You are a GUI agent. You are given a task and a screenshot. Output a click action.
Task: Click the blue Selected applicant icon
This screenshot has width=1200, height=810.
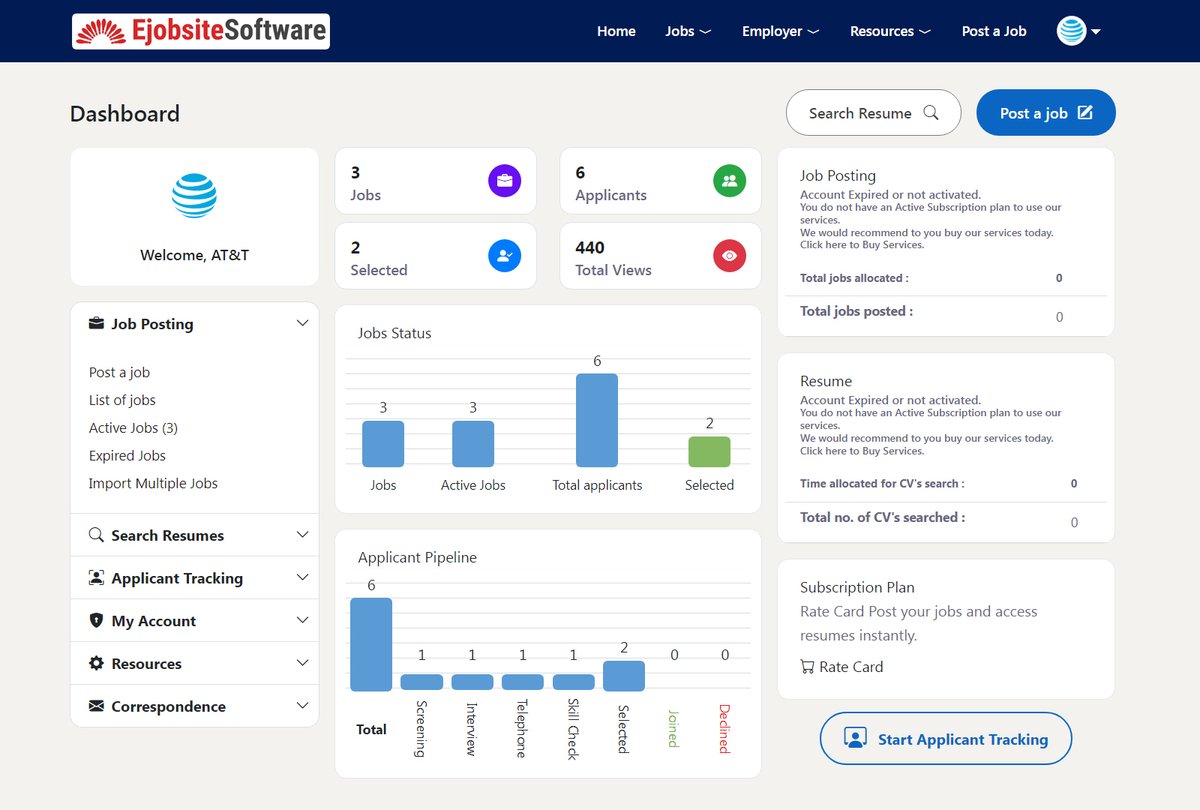tap(505, 255)
